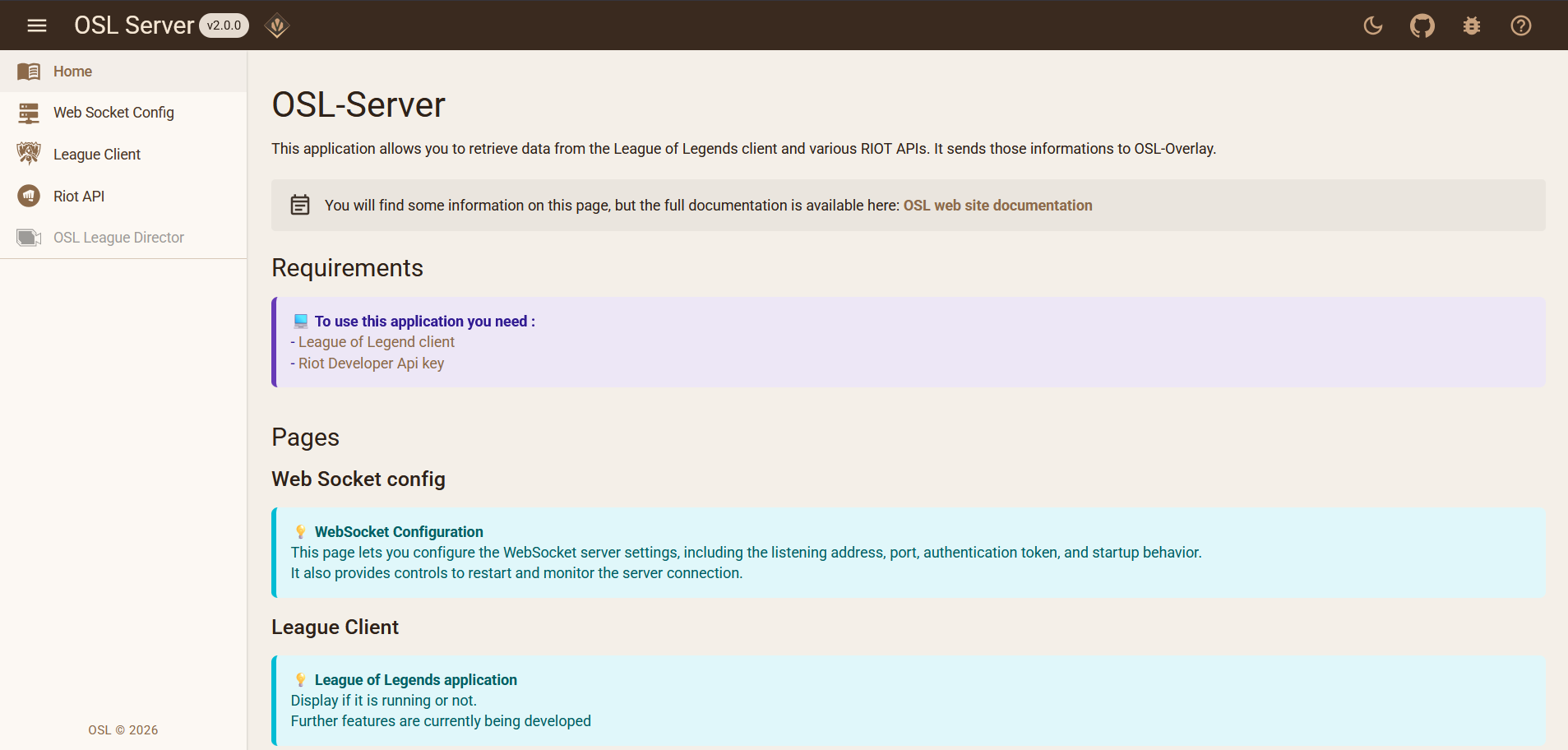
Task: Click the lightbulb beside League of Legends application
Action: click(301, 680)
